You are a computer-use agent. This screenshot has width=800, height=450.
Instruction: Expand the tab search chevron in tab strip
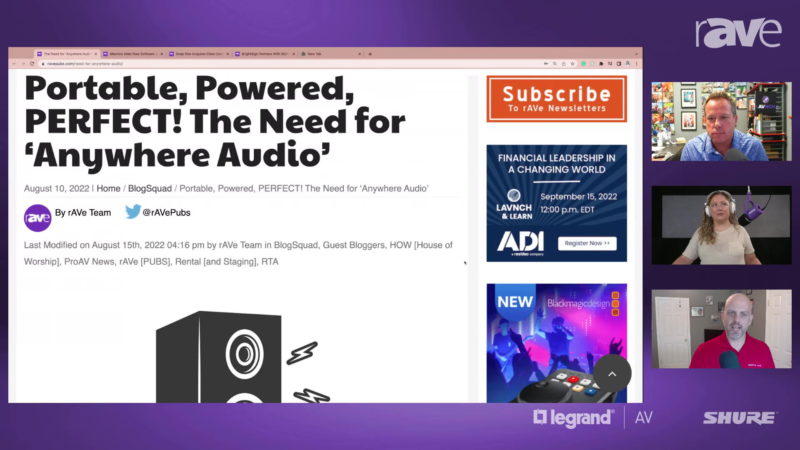(634, 53)
